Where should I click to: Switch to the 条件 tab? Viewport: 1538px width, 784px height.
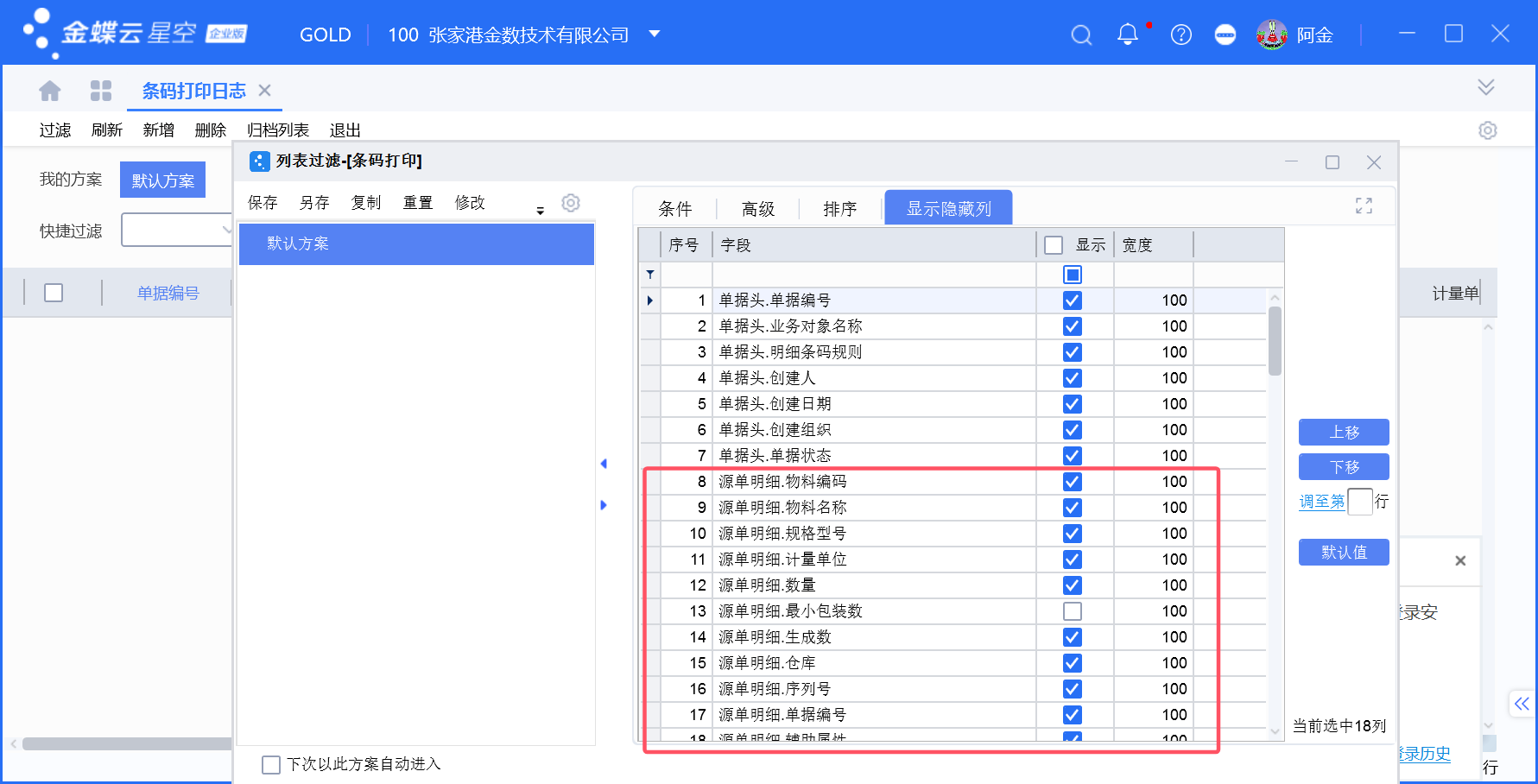[x=674, y=209]
